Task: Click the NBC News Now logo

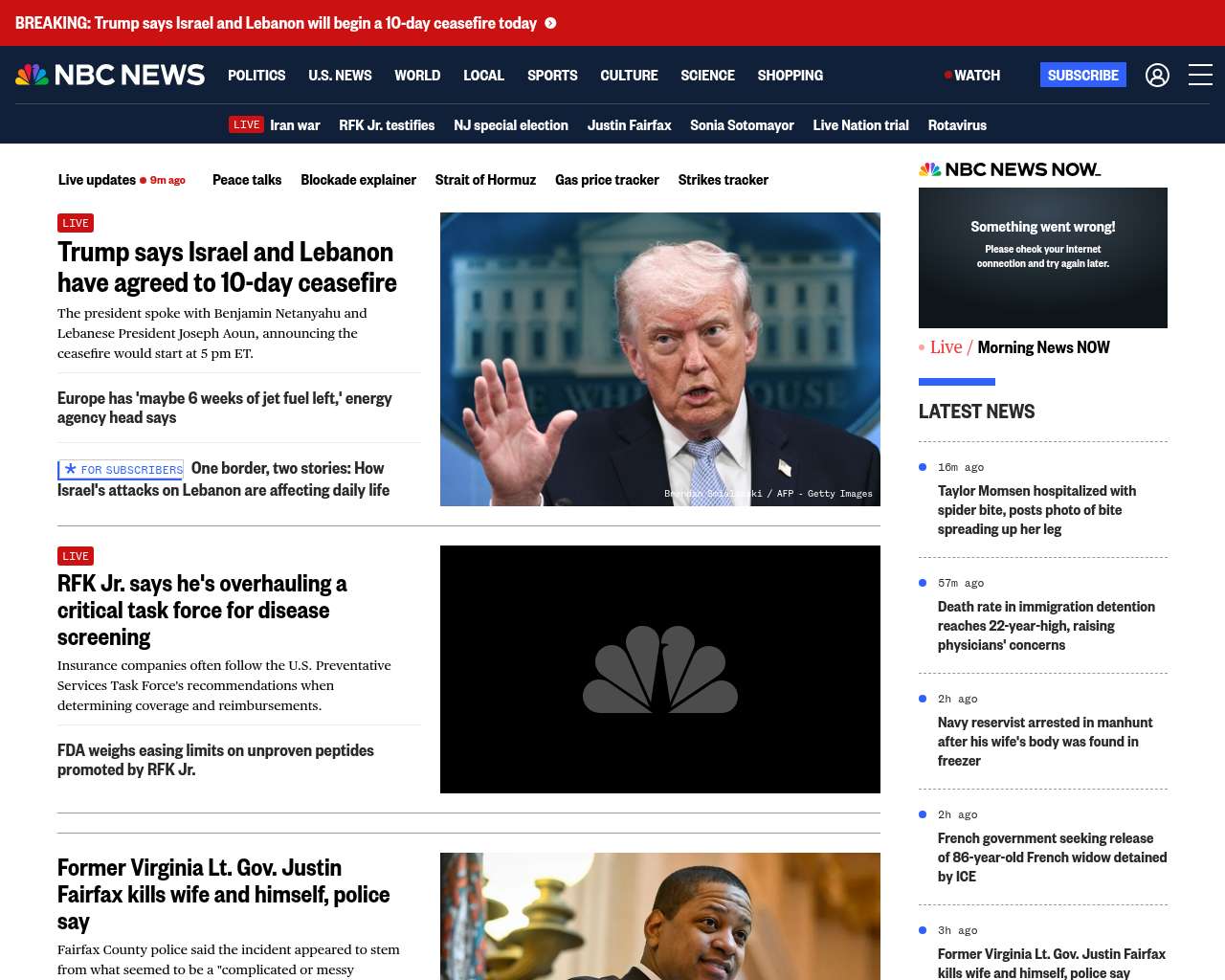Action: [x=1010, y=169]
